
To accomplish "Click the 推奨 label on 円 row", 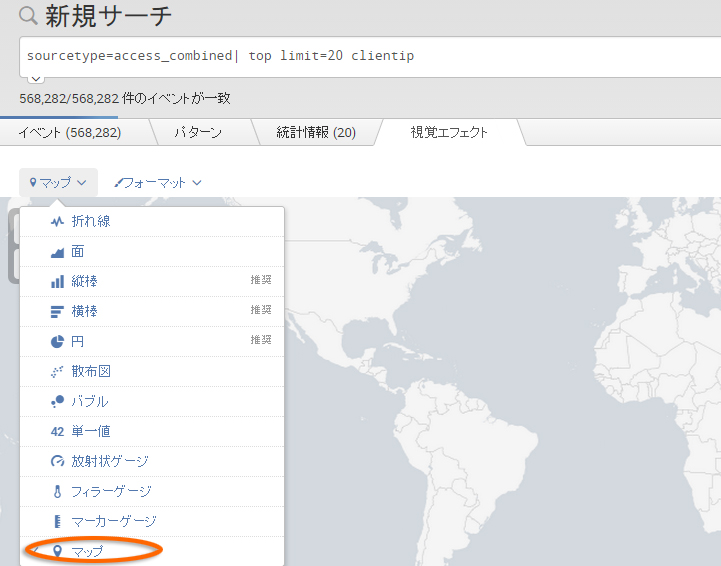I will coord(261,340).
